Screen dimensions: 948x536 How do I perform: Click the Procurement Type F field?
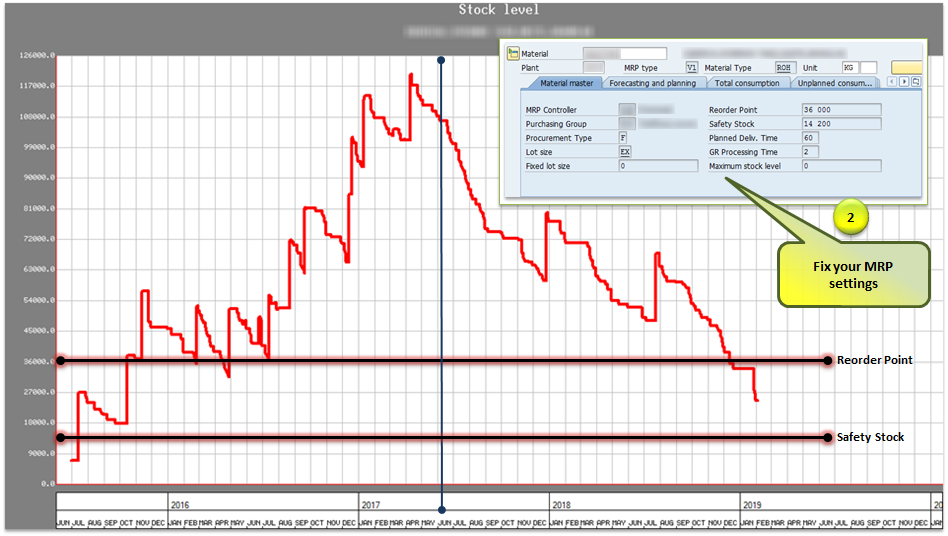coord(623,138)
